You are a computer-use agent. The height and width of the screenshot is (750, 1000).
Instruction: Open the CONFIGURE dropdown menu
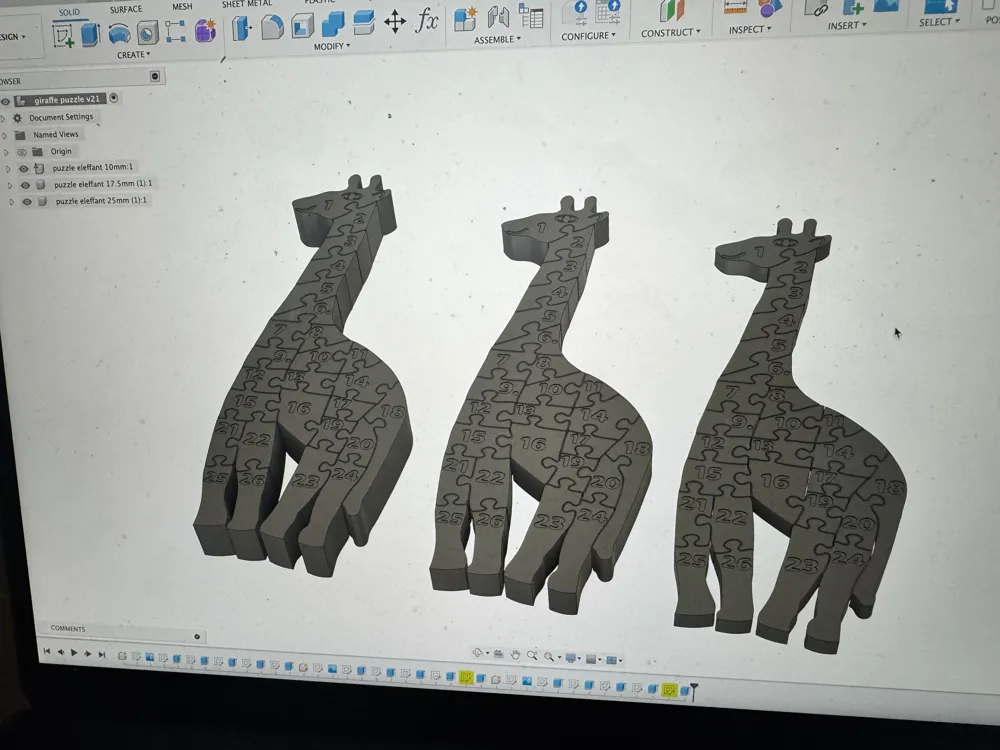click(x=589, y=36)
